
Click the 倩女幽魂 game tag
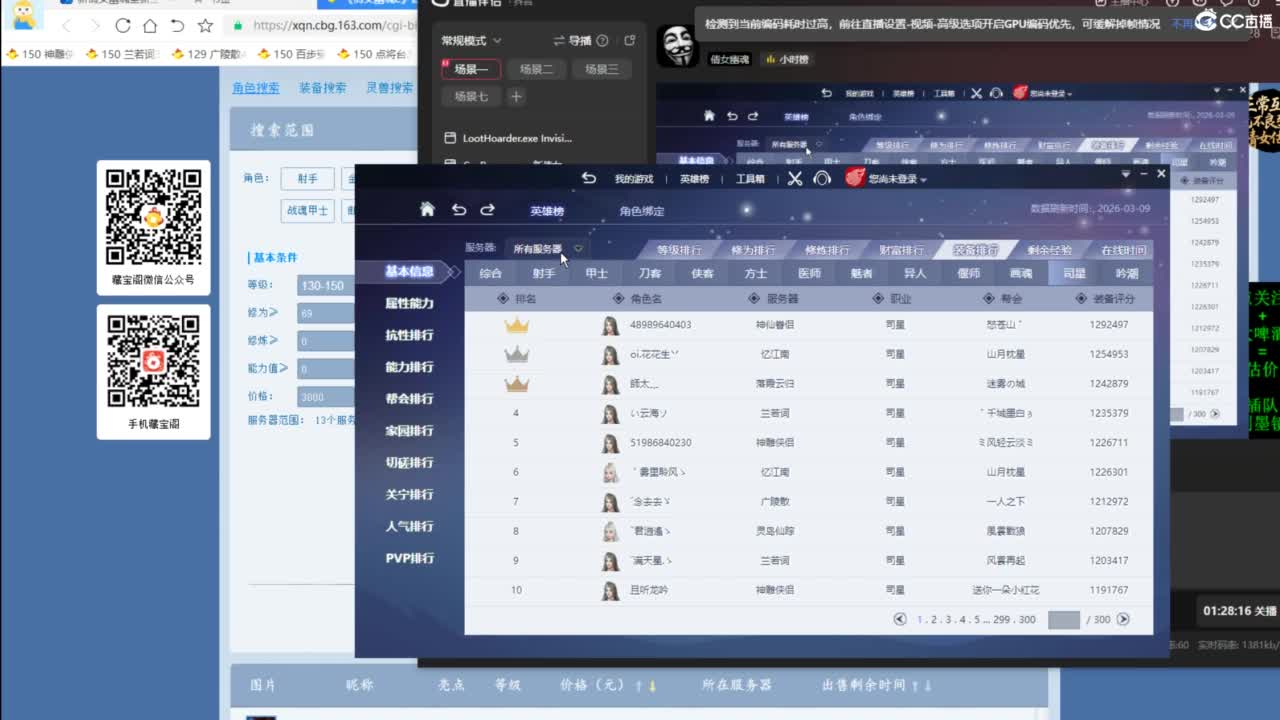pyautogui.click(x=729, y=59)
